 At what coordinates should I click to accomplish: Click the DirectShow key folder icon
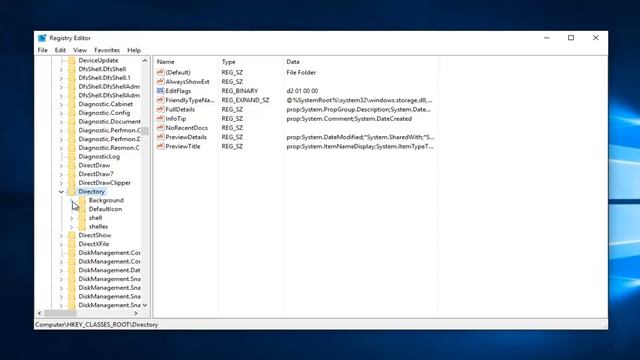pos(72,235)
